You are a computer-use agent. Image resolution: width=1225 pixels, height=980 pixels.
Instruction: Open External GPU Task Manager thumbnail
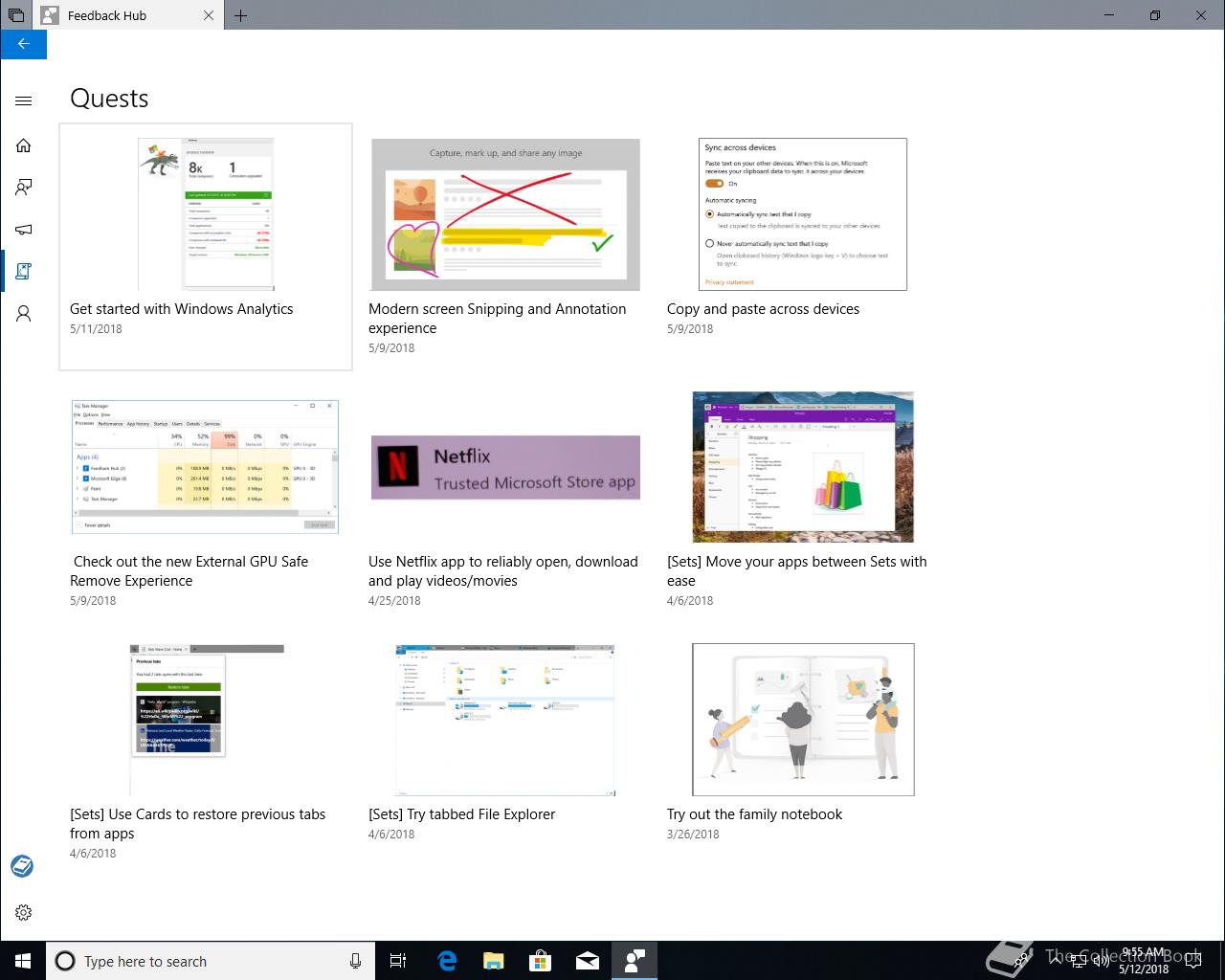pos(206,467)
